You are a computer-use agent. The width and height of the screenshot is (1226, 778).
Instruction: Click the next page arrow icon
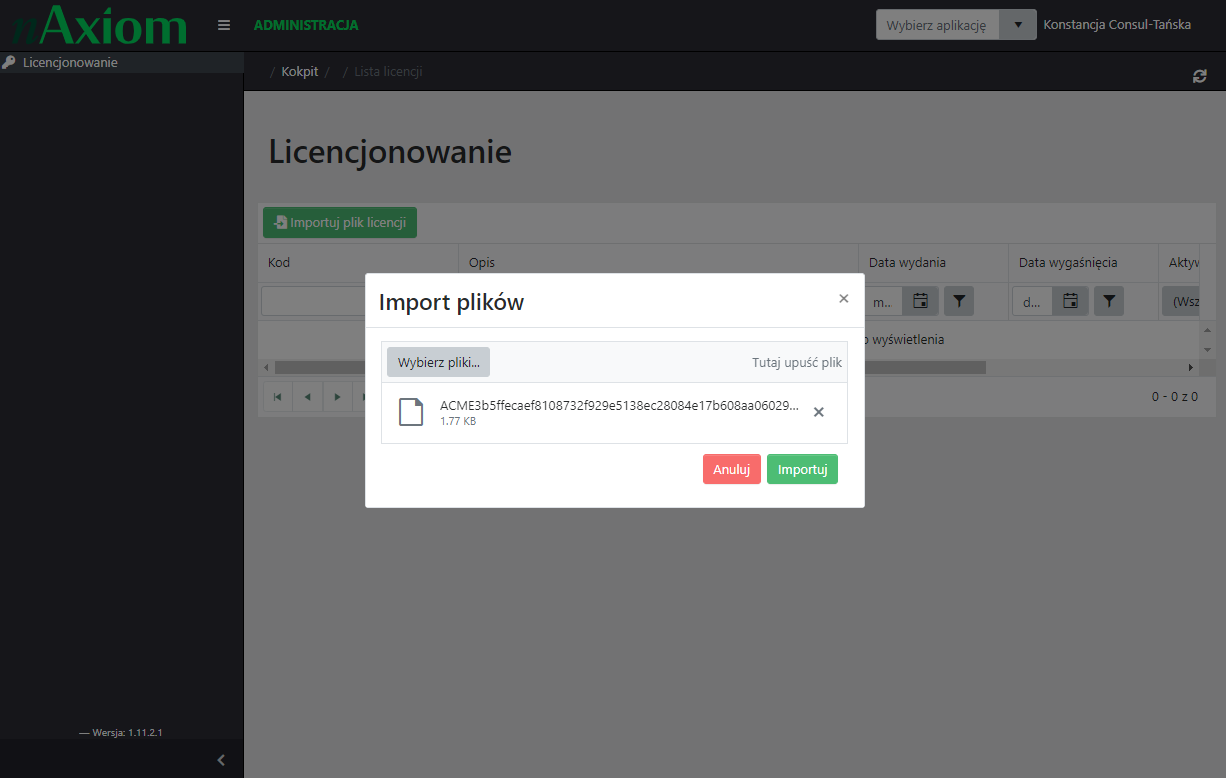[337, 396]
